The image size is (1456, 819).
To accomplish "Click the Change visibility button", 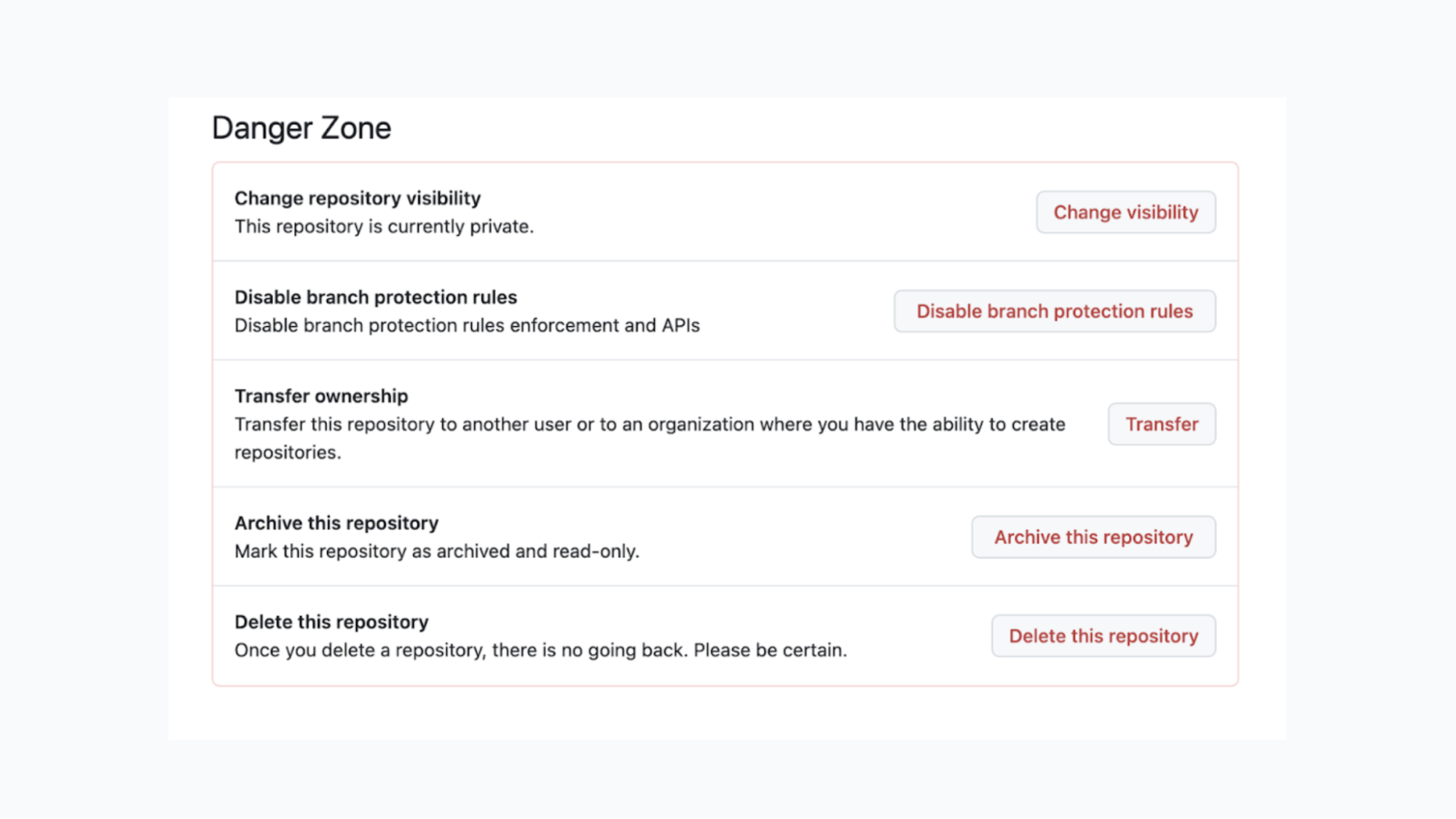I will tap(1125, 212).
